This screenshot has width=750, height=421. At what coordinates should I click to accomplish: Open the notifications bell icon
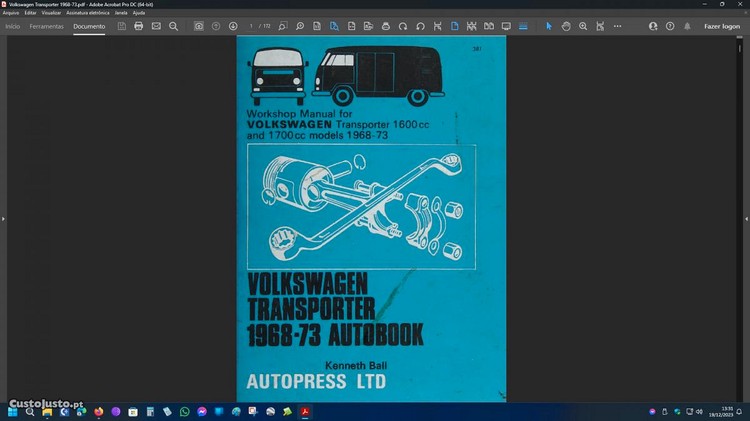[687, 26]
